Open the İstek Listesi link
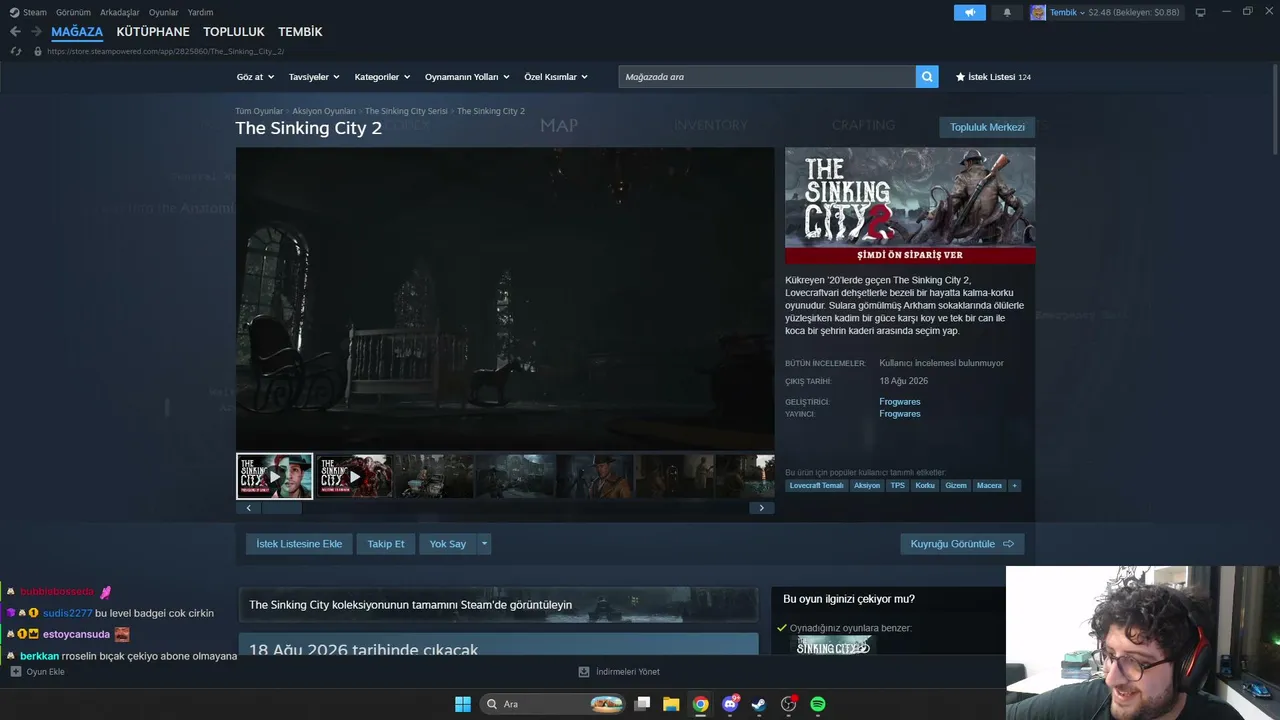1280x720 pixels. click(993, 77)
